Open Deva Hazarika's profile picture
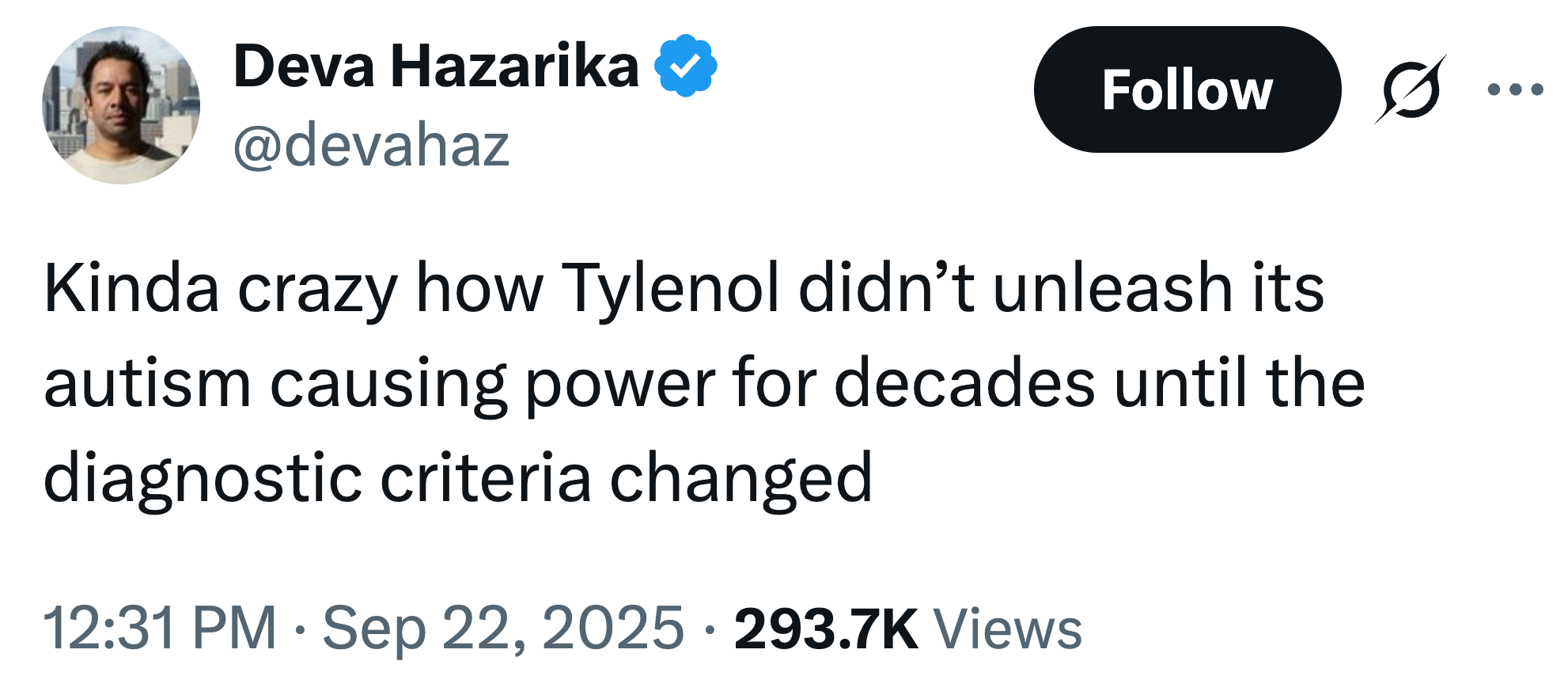The width and height of the screenshot is (1568, 680). tap(121, 105)
